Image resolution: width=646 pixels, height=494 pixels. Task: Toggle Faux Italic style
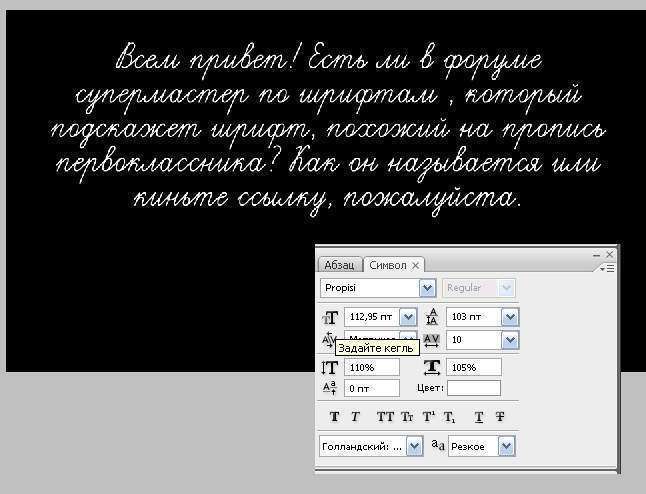click(355, 417)
